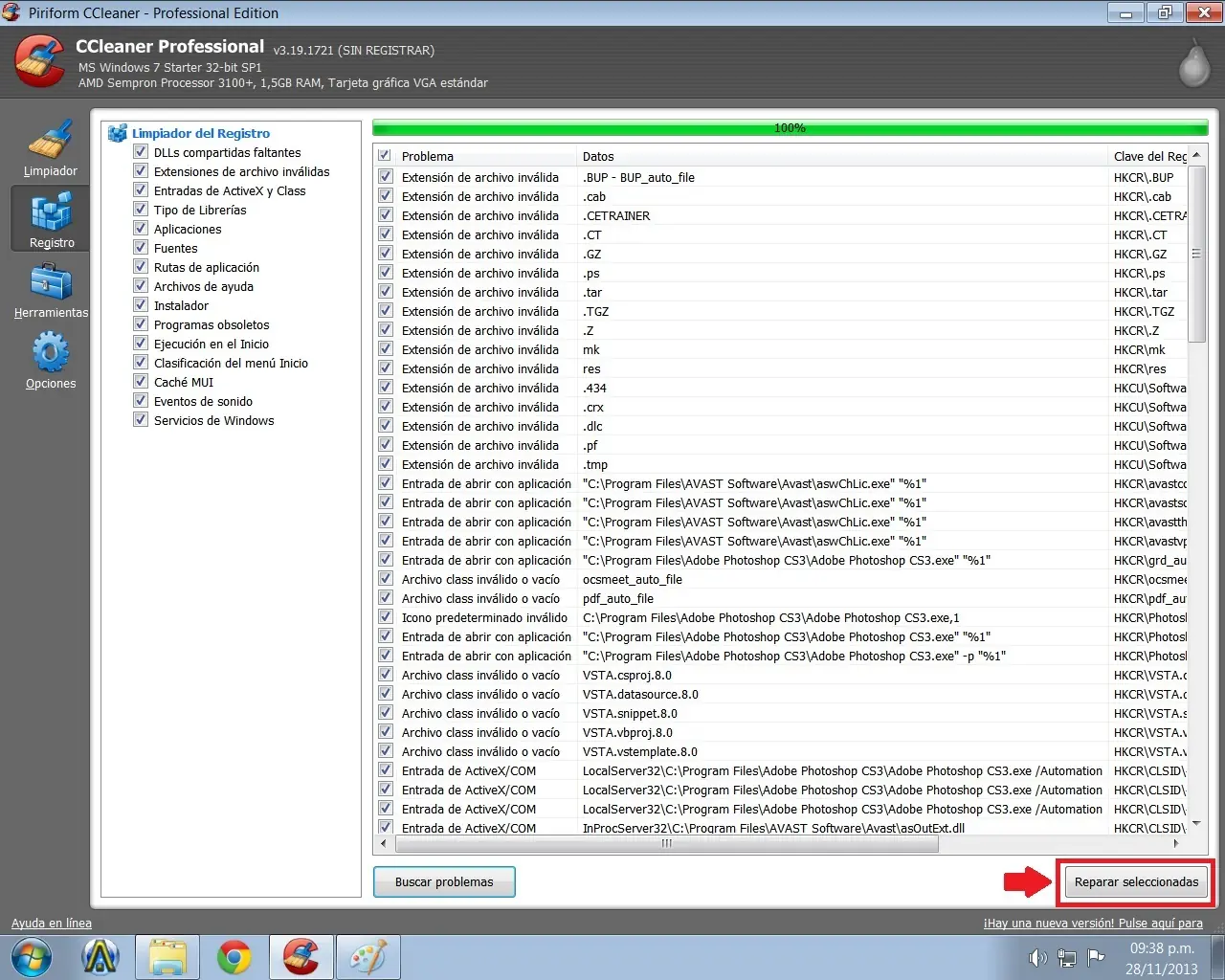Image resolution: width=1225 pixels, height=980 pixels.
Task: Toggle Clasificación del menú Inicio checkbox
Action: [x=141, y=363]
